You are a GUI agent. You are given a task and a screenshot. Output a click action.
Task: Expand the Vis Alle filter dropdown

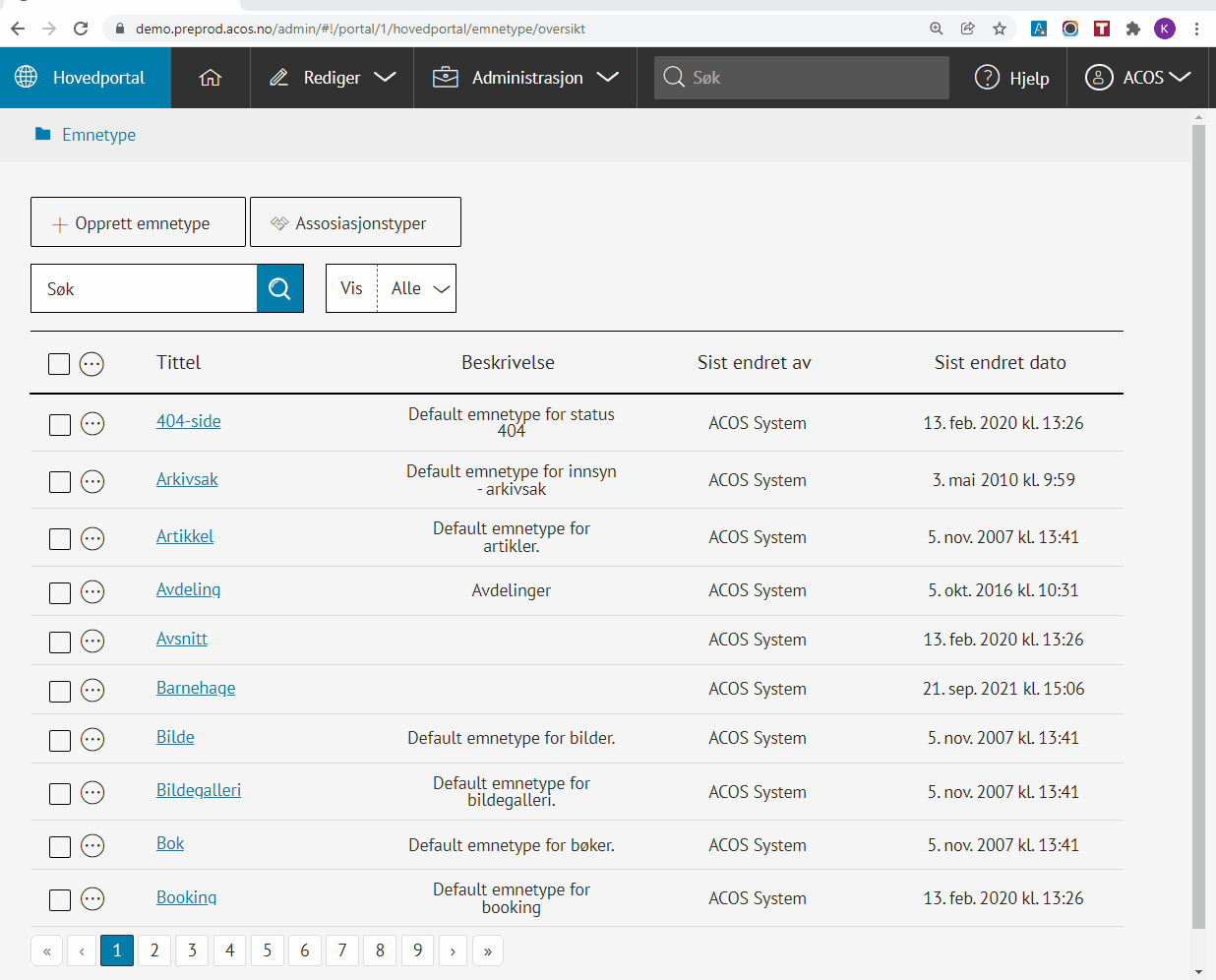(417, 288)
